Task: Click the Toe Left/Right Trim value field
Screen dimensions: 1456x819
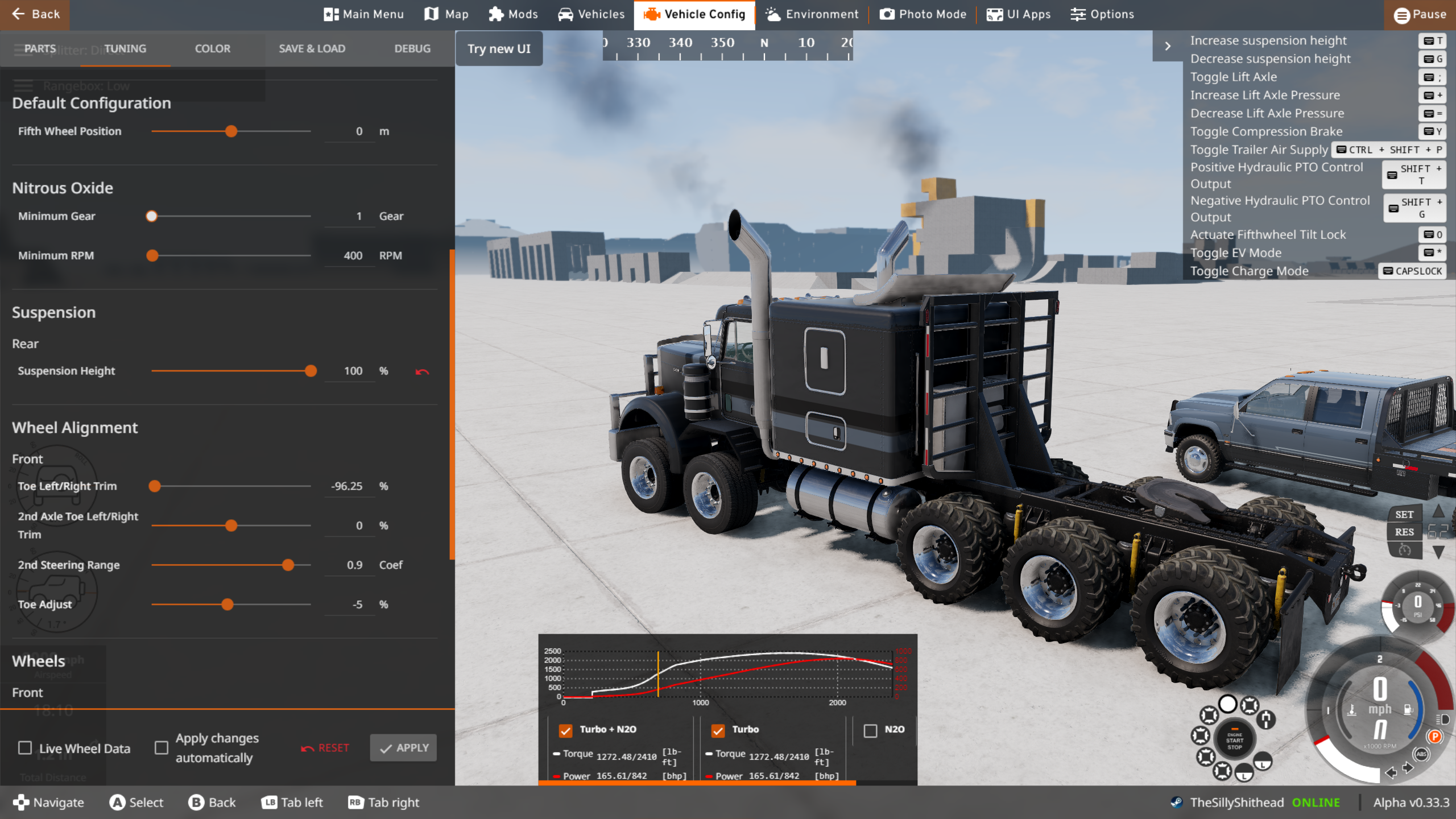Action: click(349, 486)
